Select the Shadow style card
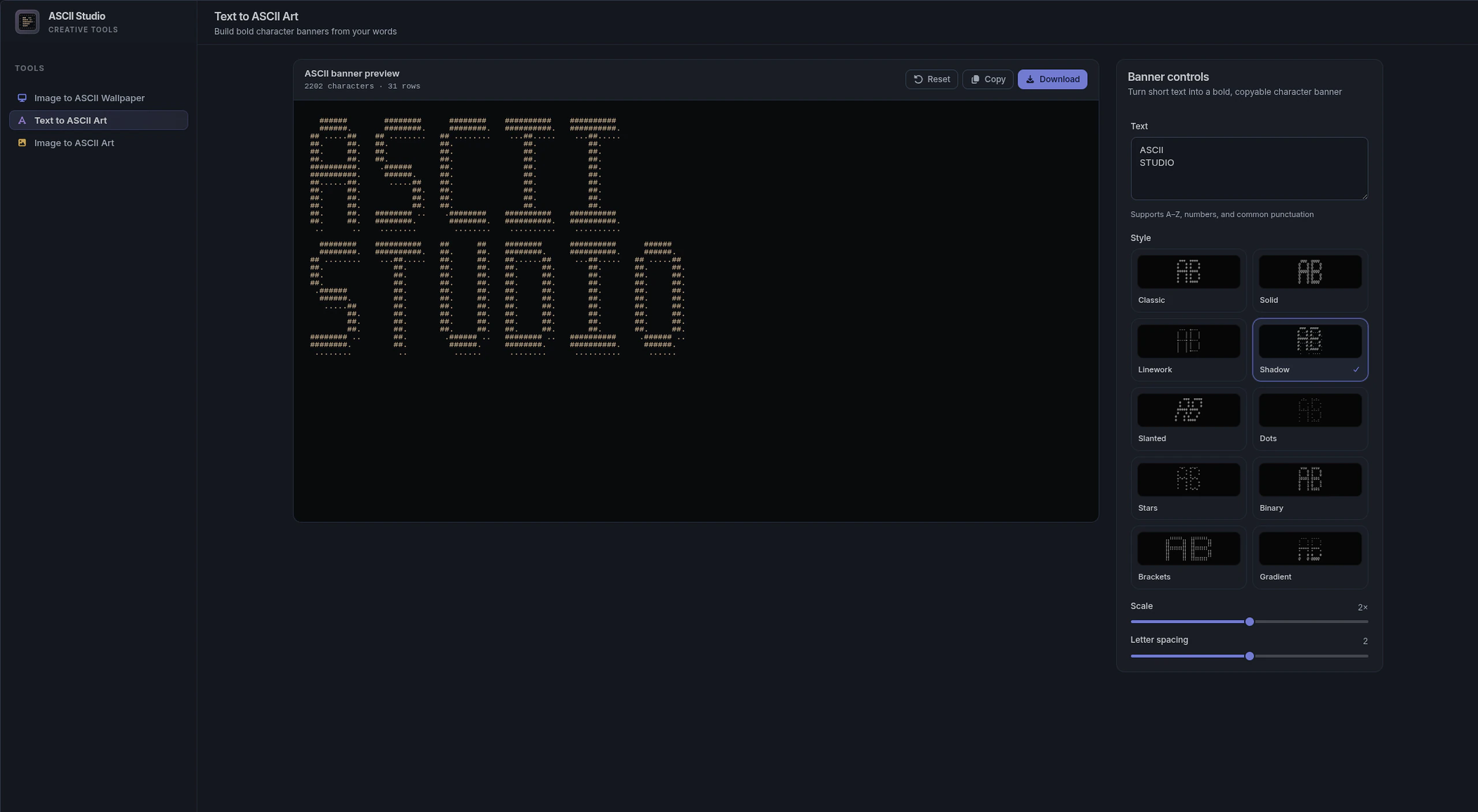Viewport: 1478px width, 812px height. pyautogui.click(x=1310, y=350)
